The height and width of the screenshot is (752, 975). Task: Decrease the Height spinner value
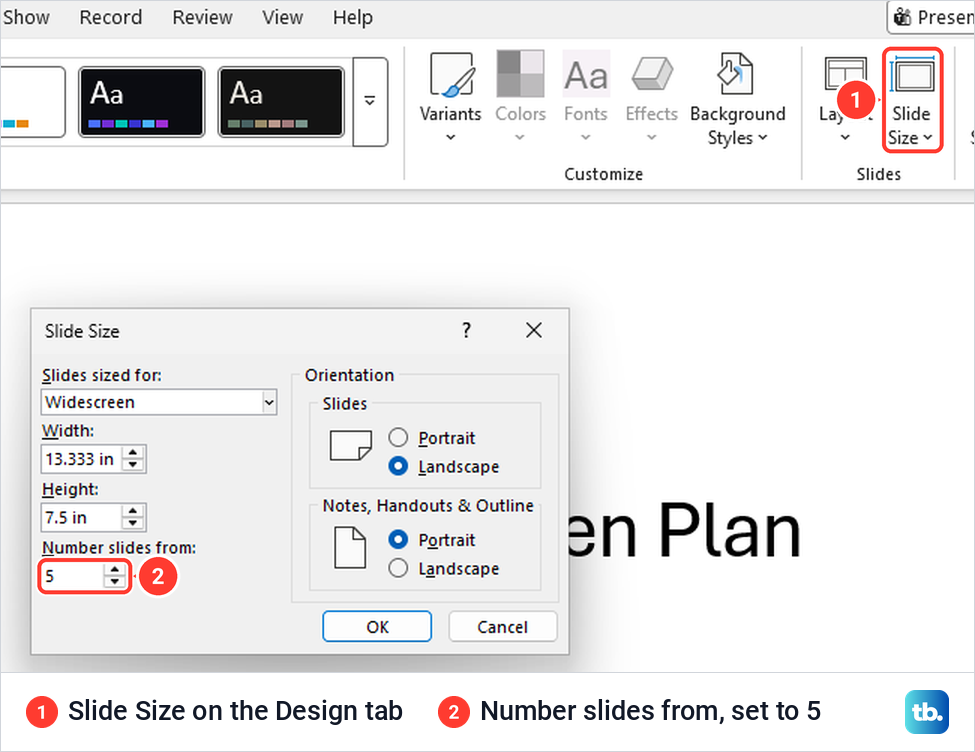coord(132,524)
